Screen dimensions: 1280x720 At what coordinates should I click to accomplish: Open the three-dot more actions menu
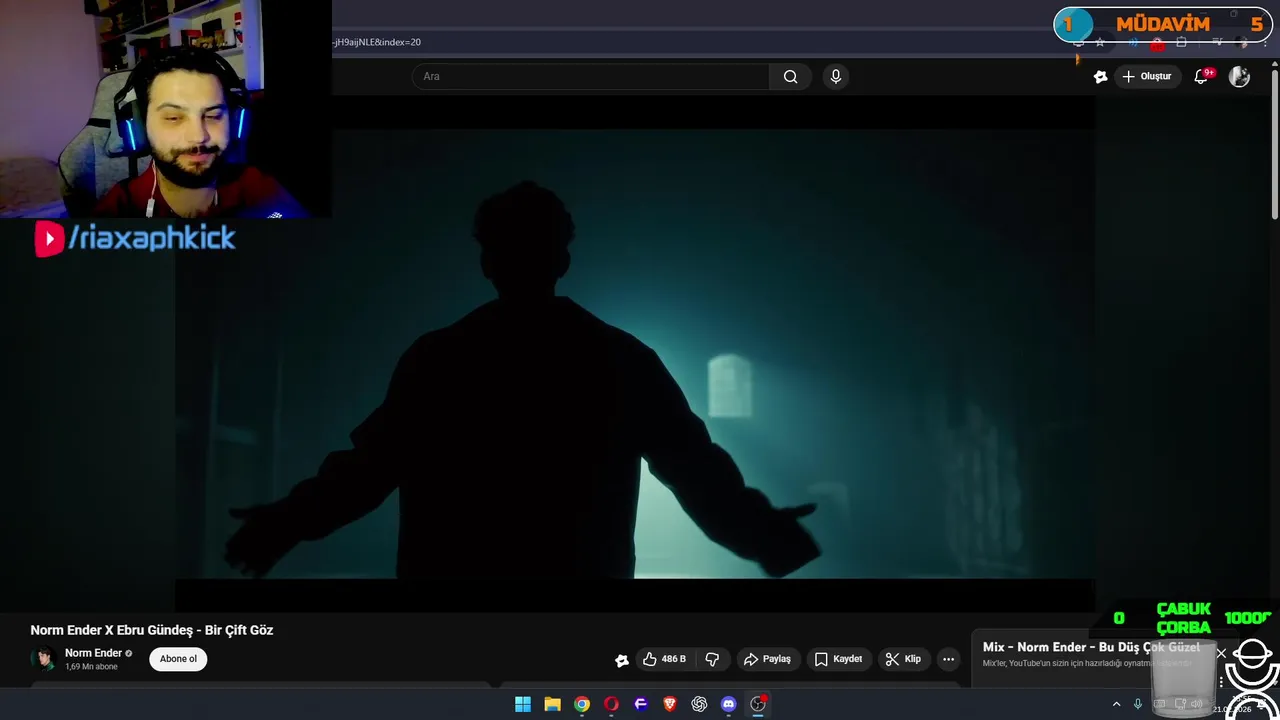(x=948, y=659)
